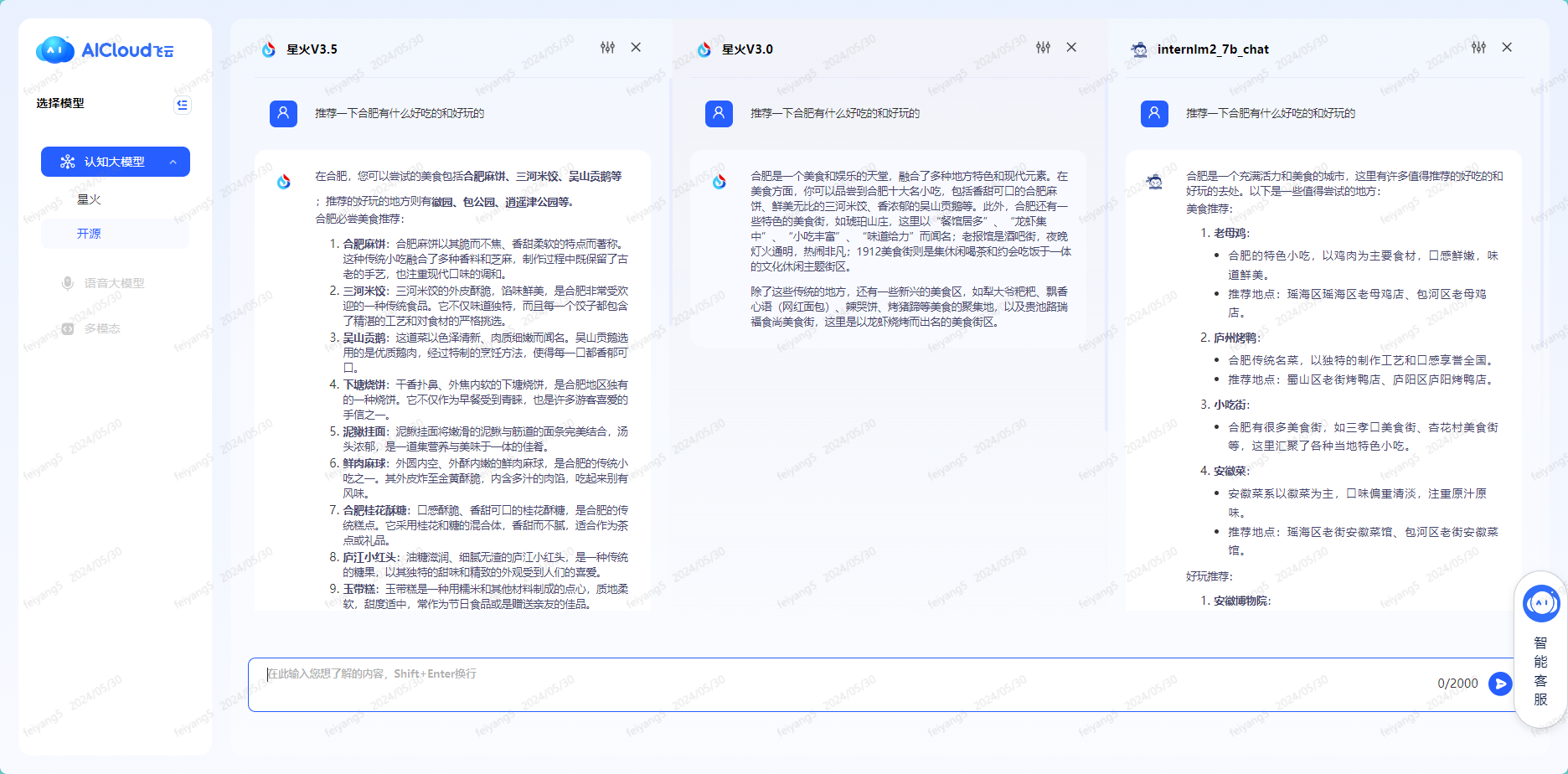Image resolution: width=1568 pixels, height=774 pixels.
Task: Close the internlm2_7b_chat panel
Action: click(1507, 48)
